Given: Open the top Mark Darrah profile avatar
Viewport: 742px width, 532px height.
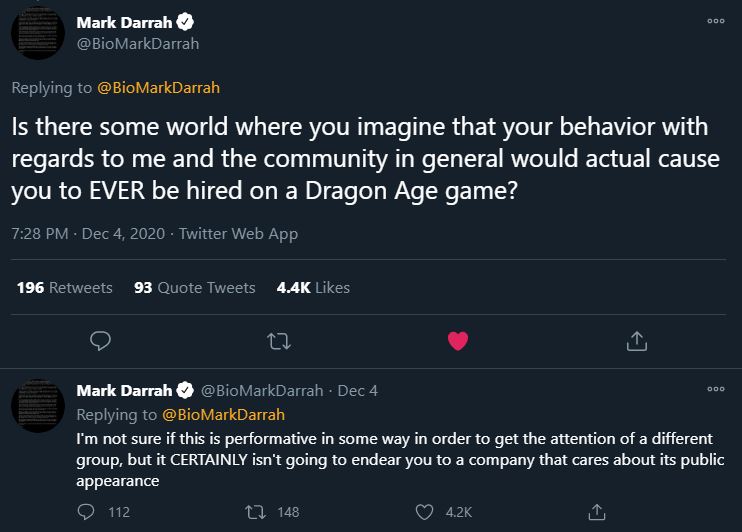Looking at the screenshot, I should 38,33.
